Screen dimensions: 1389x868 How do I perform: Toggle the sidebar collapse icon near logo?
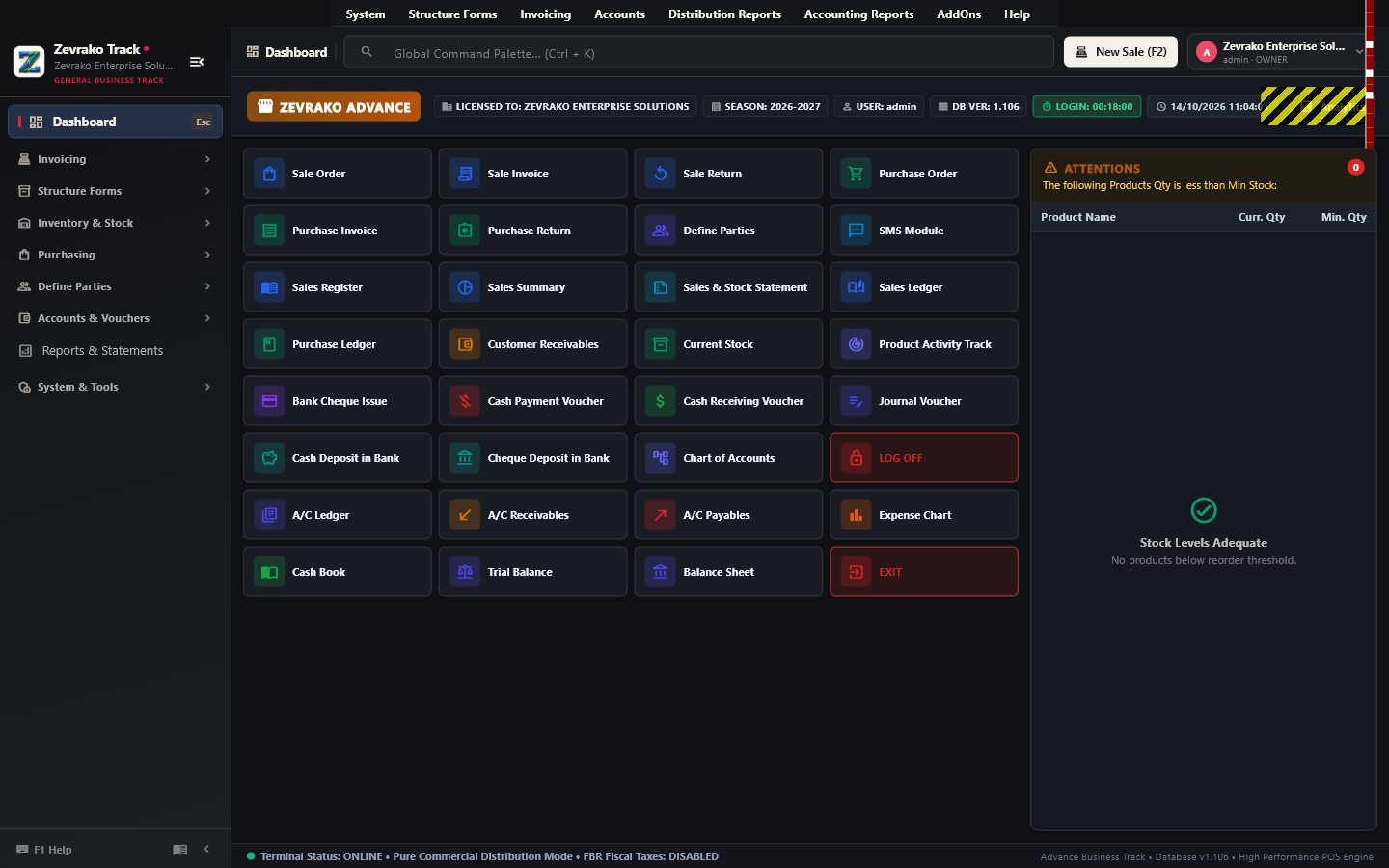click(197, 62)
